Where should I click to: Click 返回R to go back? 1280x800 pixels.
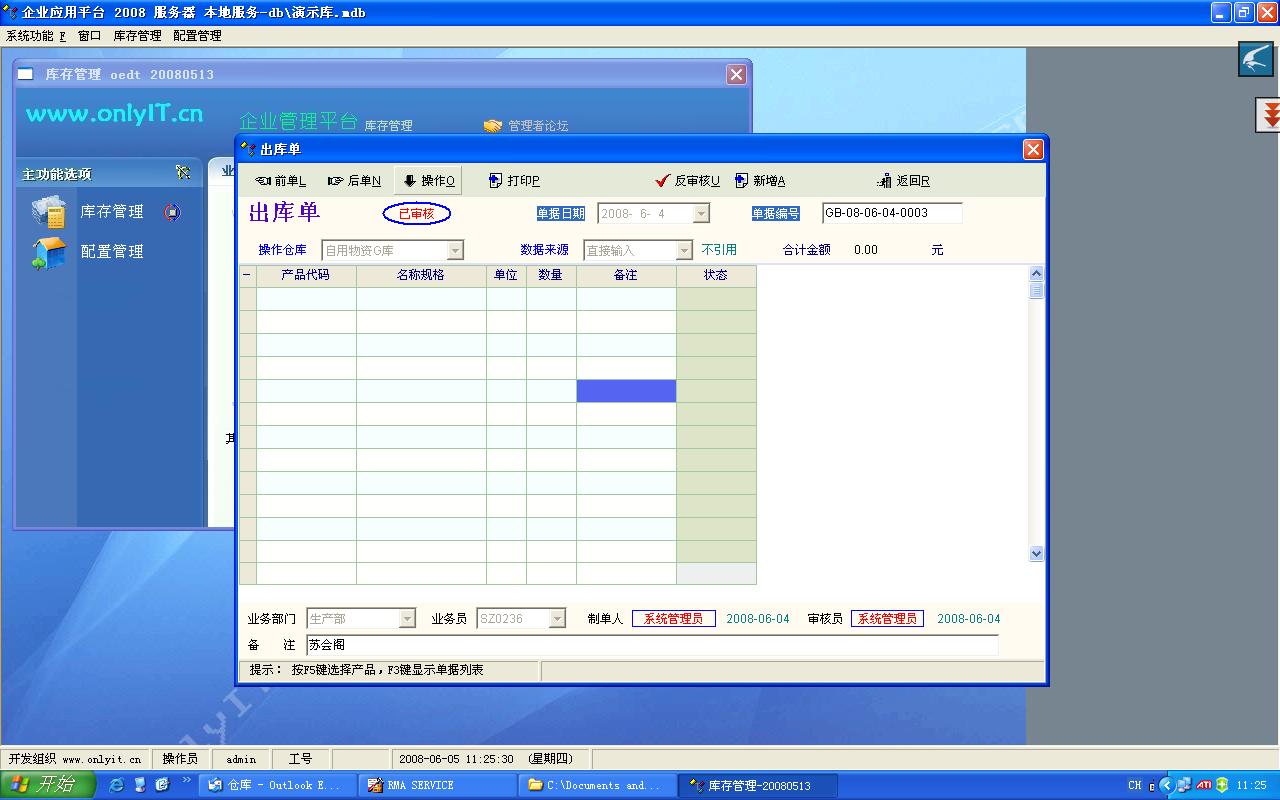[903, 181]
